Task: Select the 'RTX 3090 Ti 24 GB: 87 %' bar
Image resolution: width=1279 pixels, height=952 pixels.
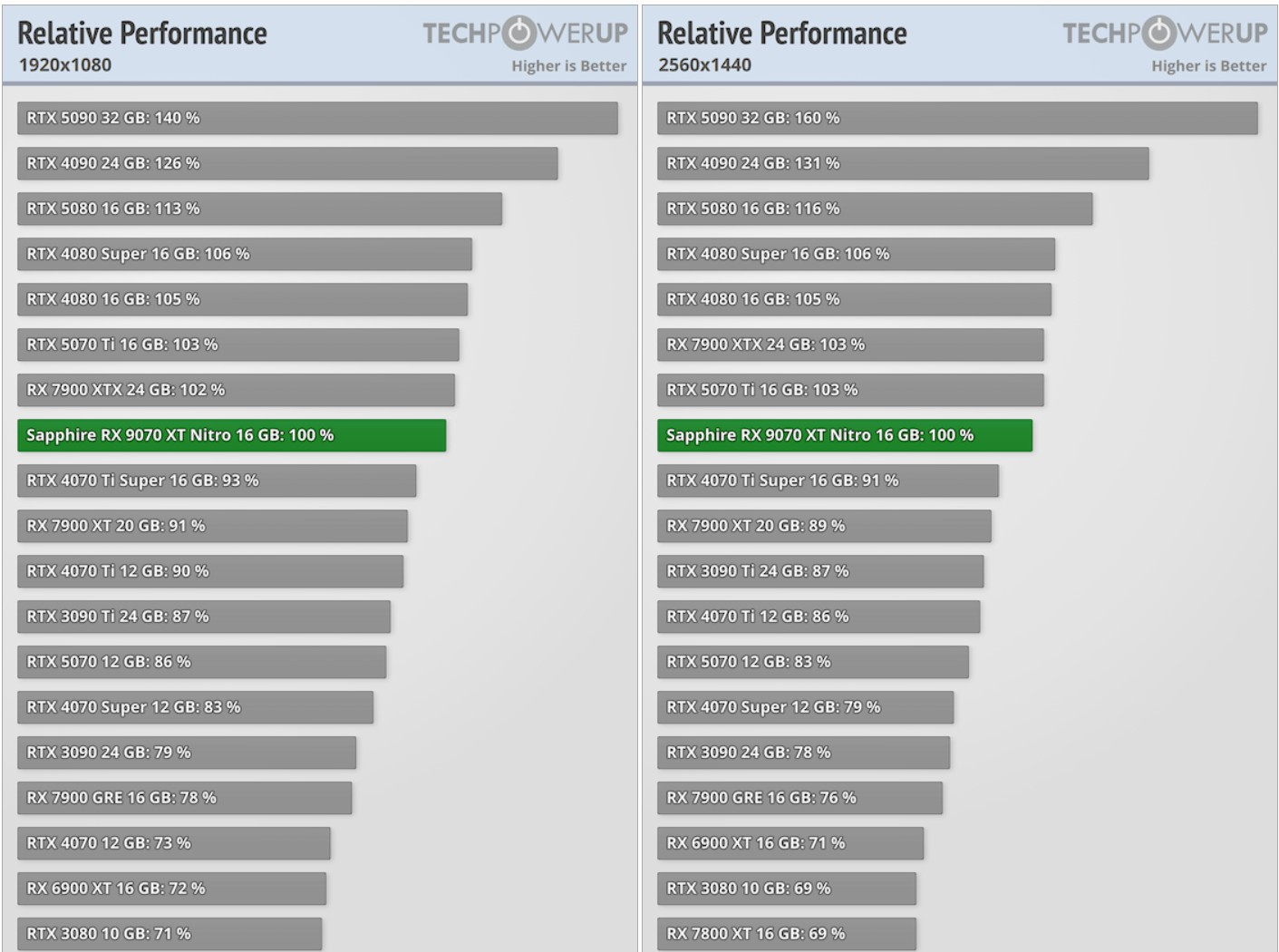Action: (x=204, y=617)
